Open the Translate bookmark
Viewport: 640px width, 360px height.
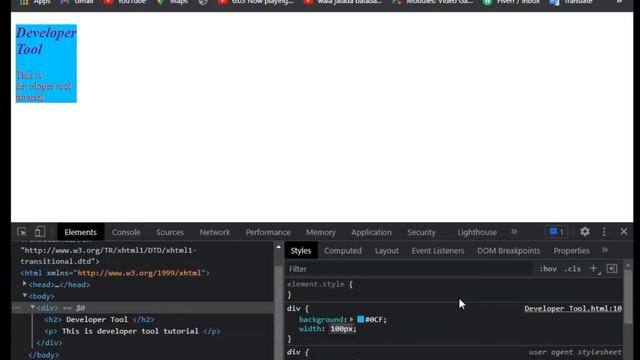[571, 2]
